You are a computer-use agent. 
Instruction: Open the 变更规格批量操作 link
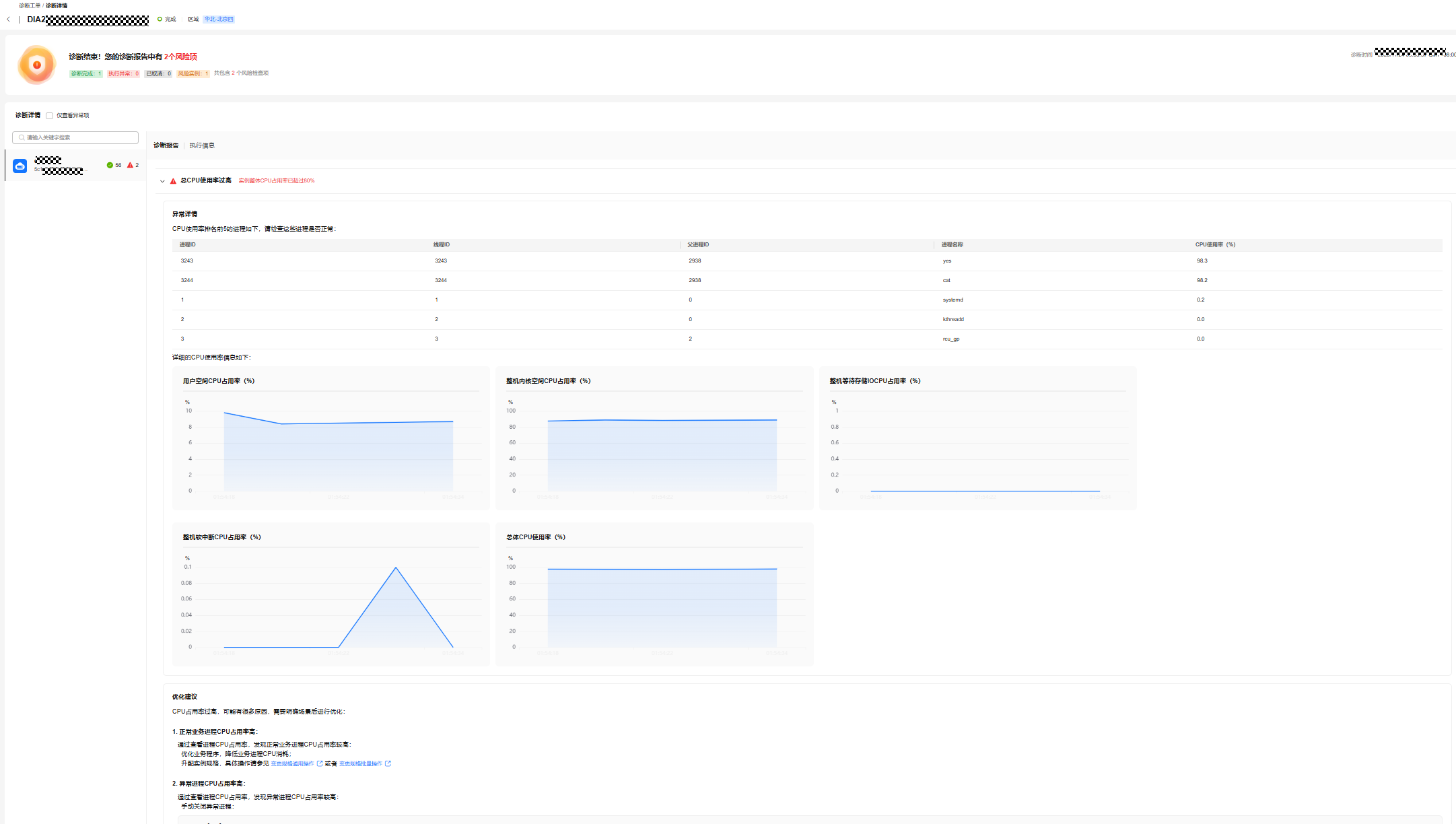(360, 763)
